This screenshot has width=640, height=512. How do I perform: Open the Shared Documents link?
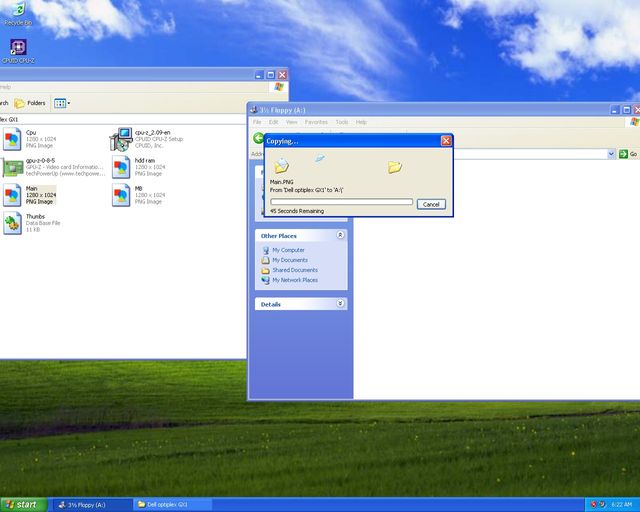coord(295,270)
